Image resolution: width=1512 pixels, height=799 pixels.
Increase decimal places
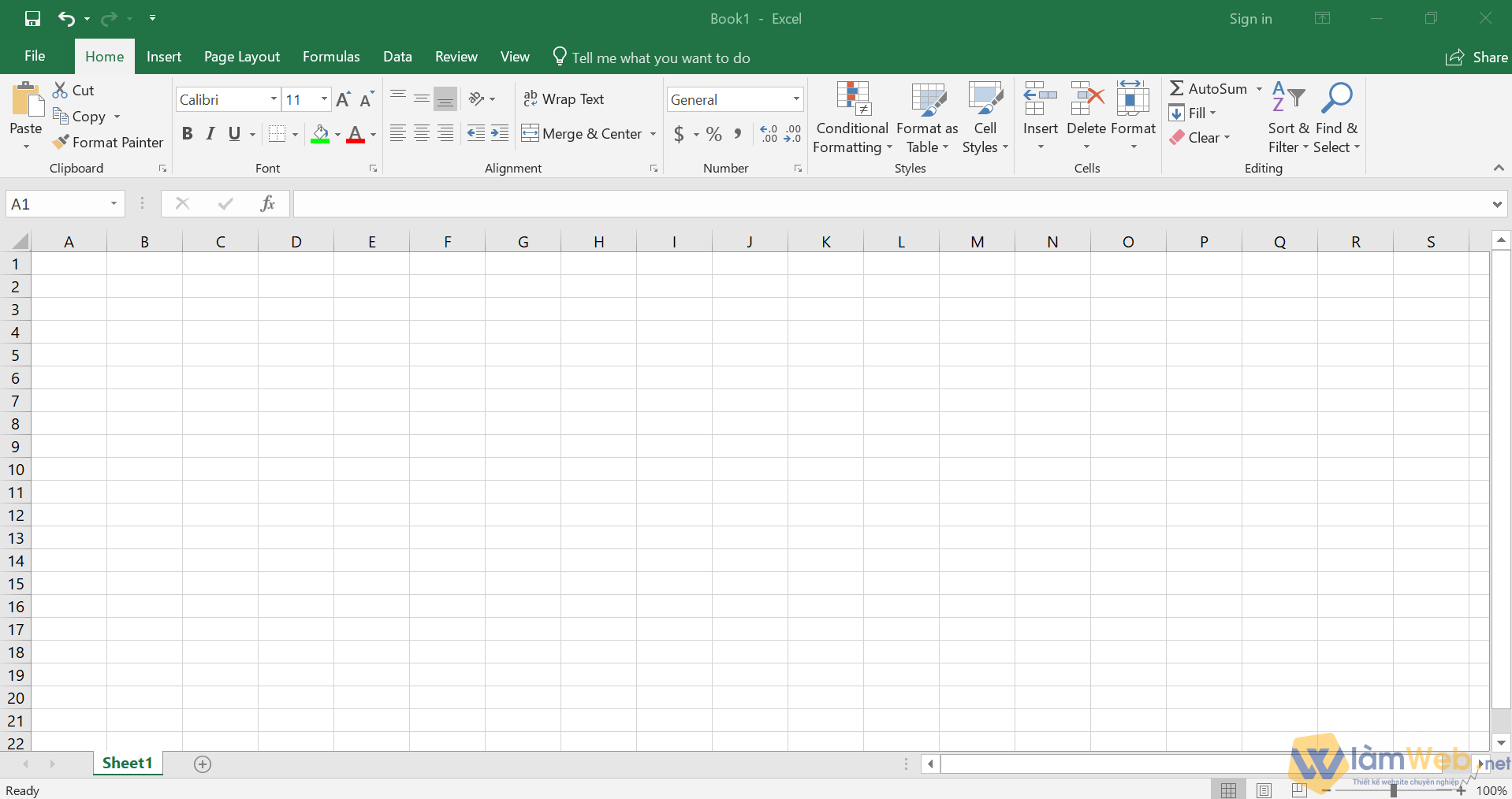(x=769, y=134)
